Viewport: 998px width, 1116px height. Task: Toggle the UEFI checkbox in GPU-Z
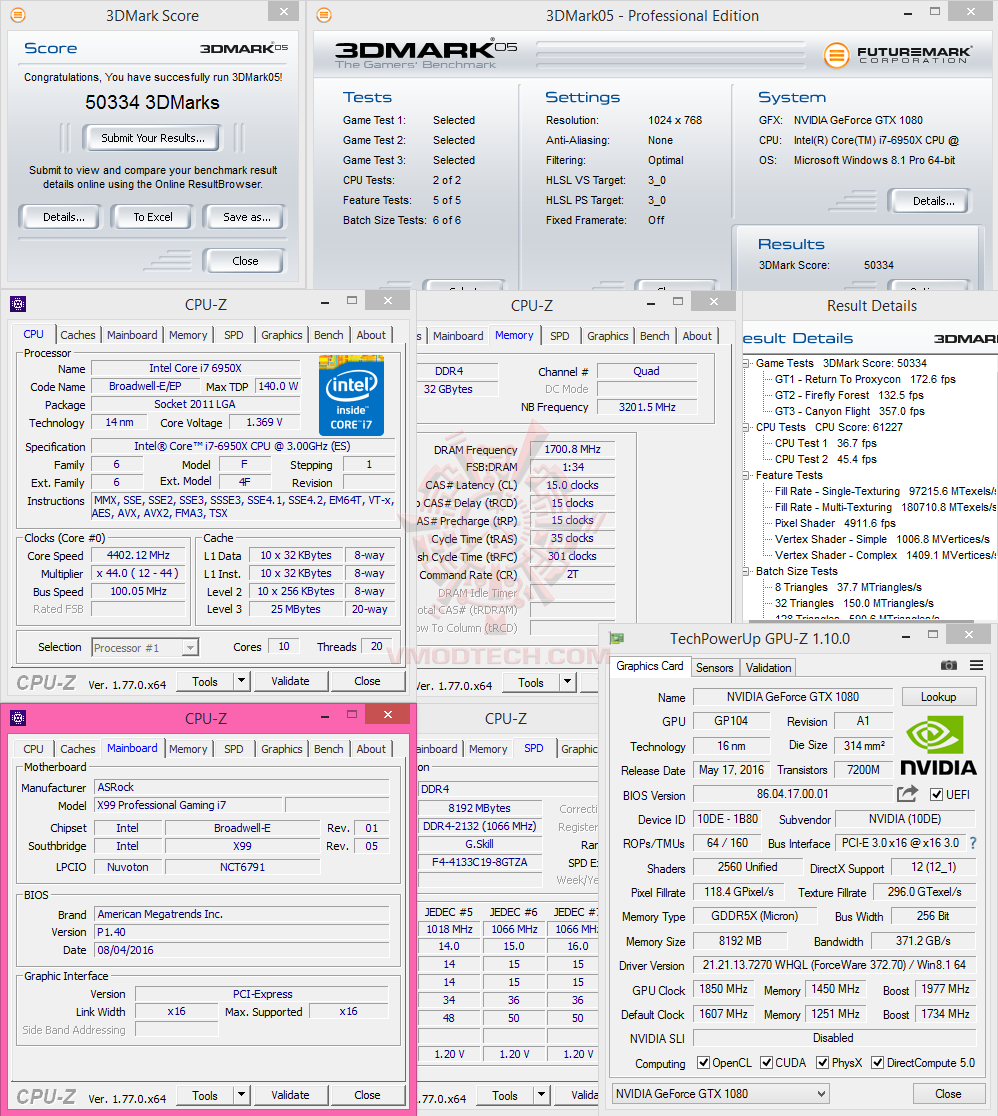pos(936,794)
